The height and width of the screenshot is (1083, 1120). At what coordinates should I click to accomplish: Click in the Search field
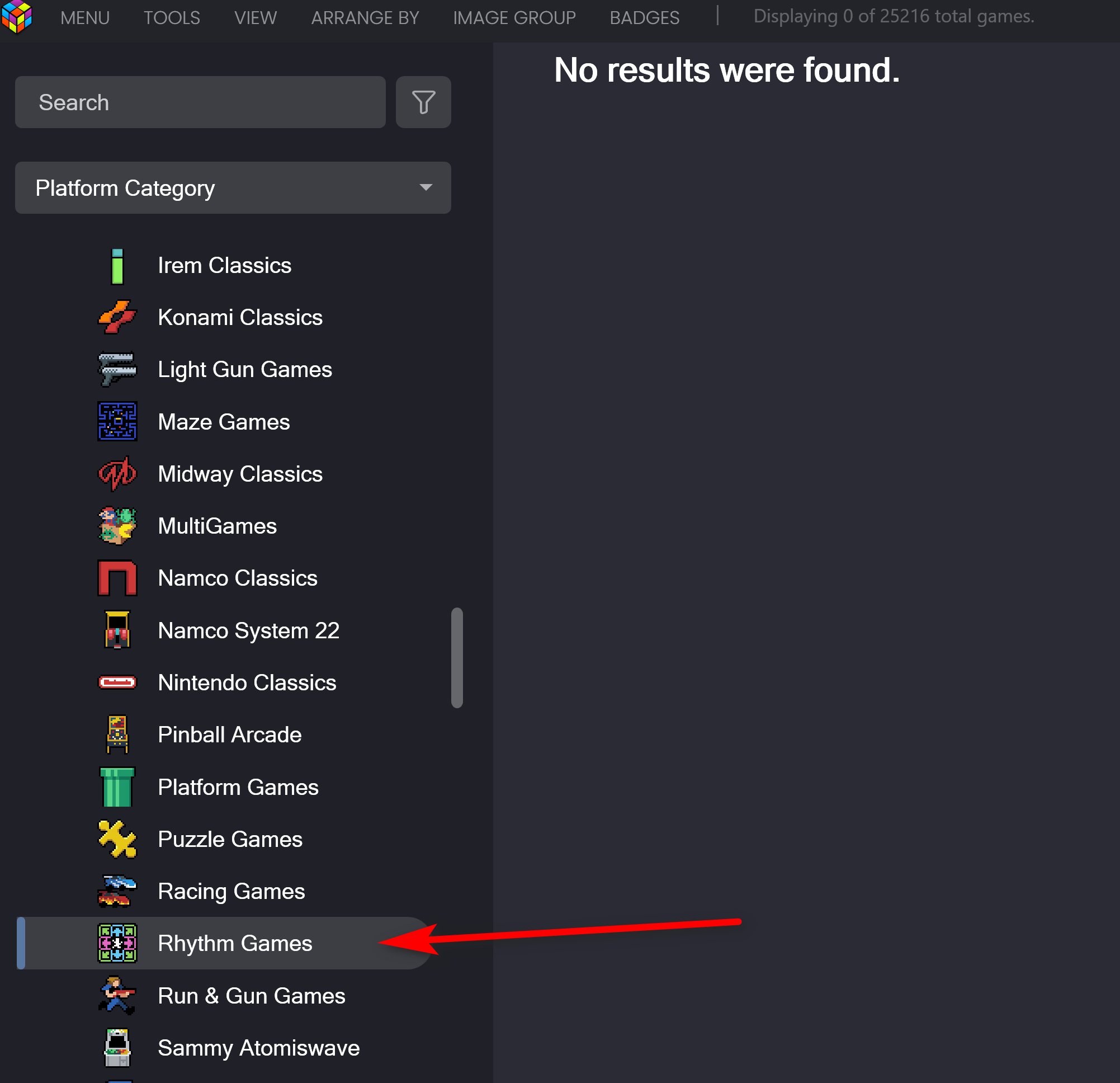200,102
